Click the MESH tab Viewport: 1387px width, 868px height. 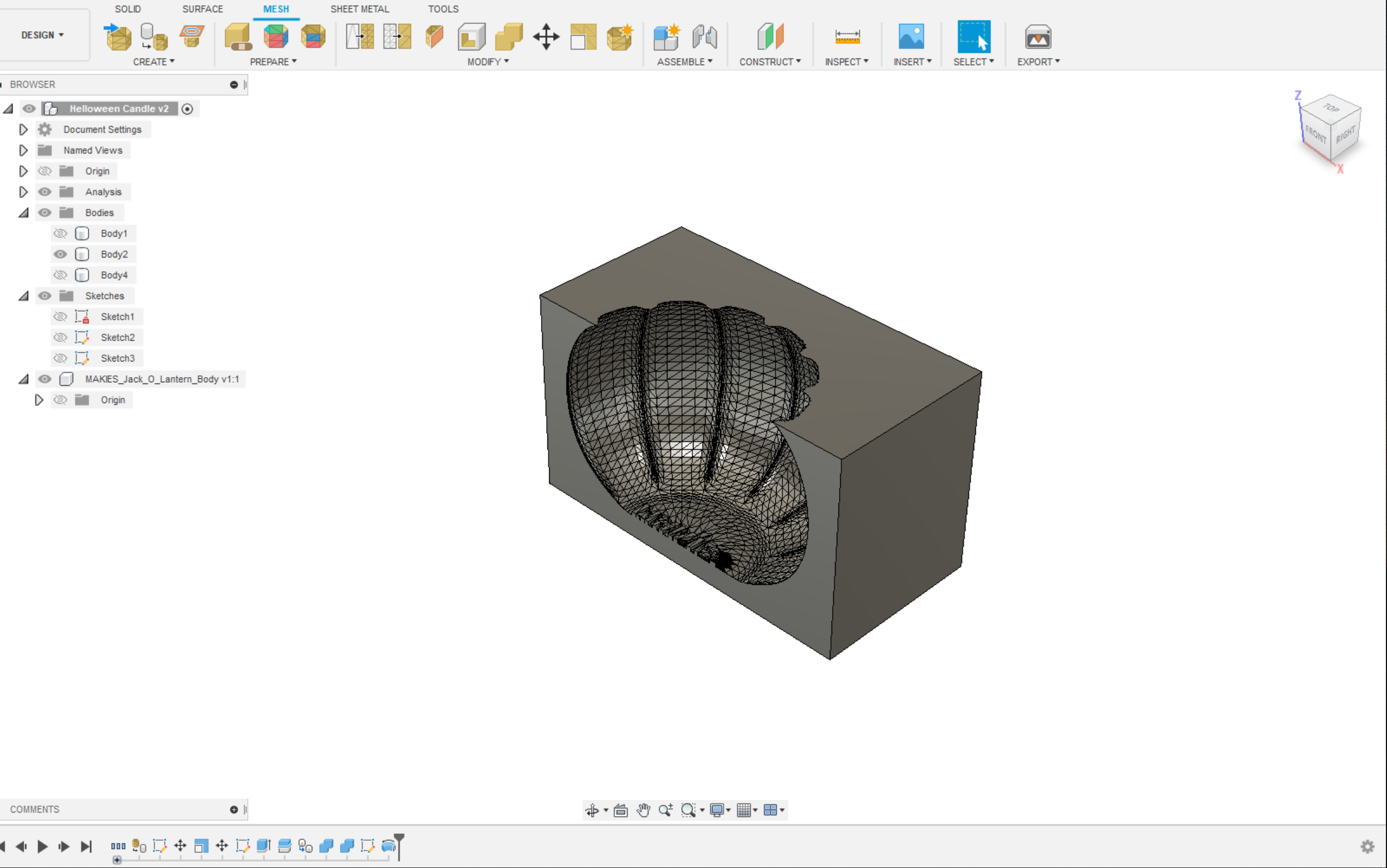(276, 9)
